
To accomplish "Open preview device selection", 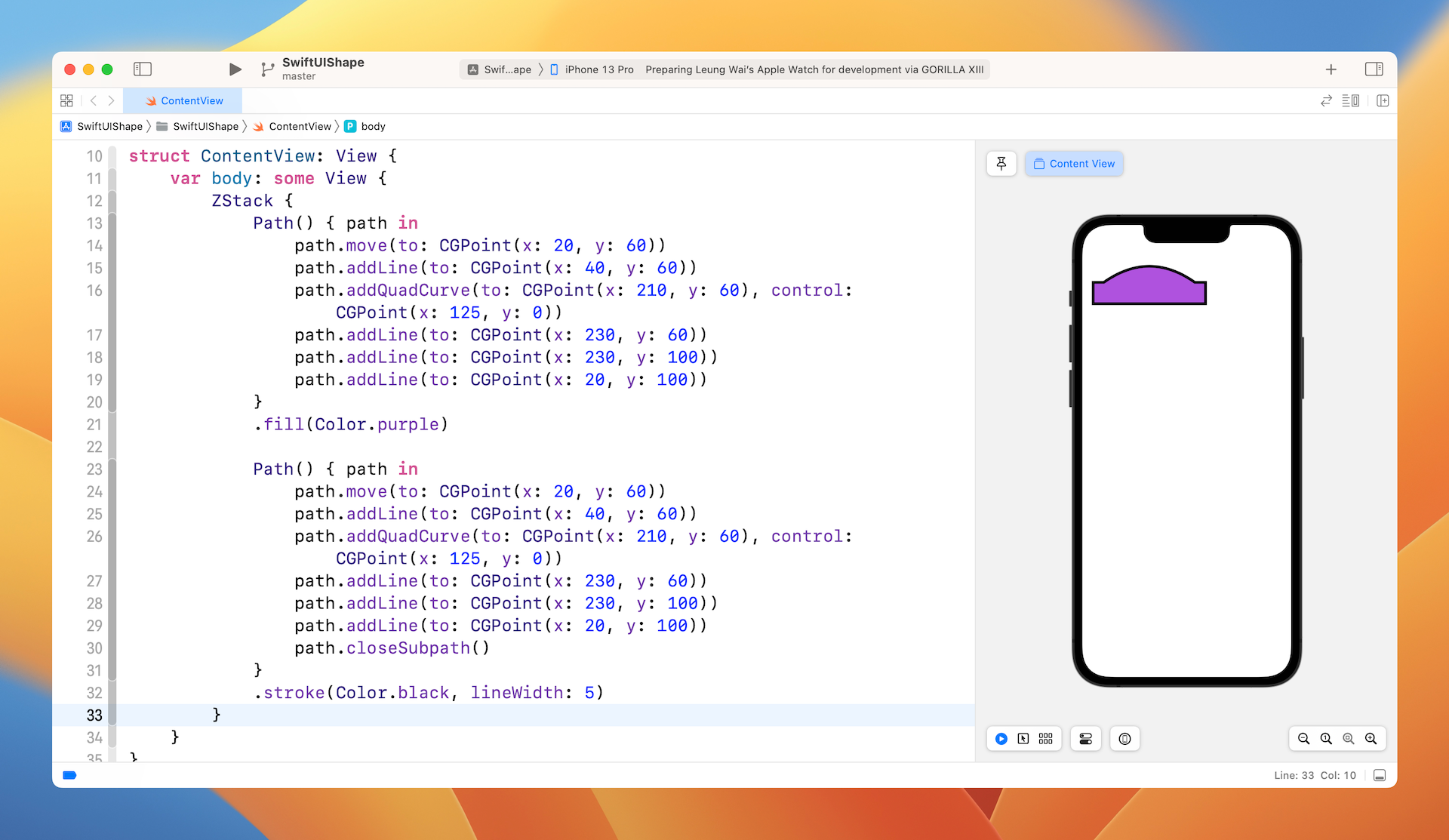I will pyautogui.click(x=1124, y=739).
